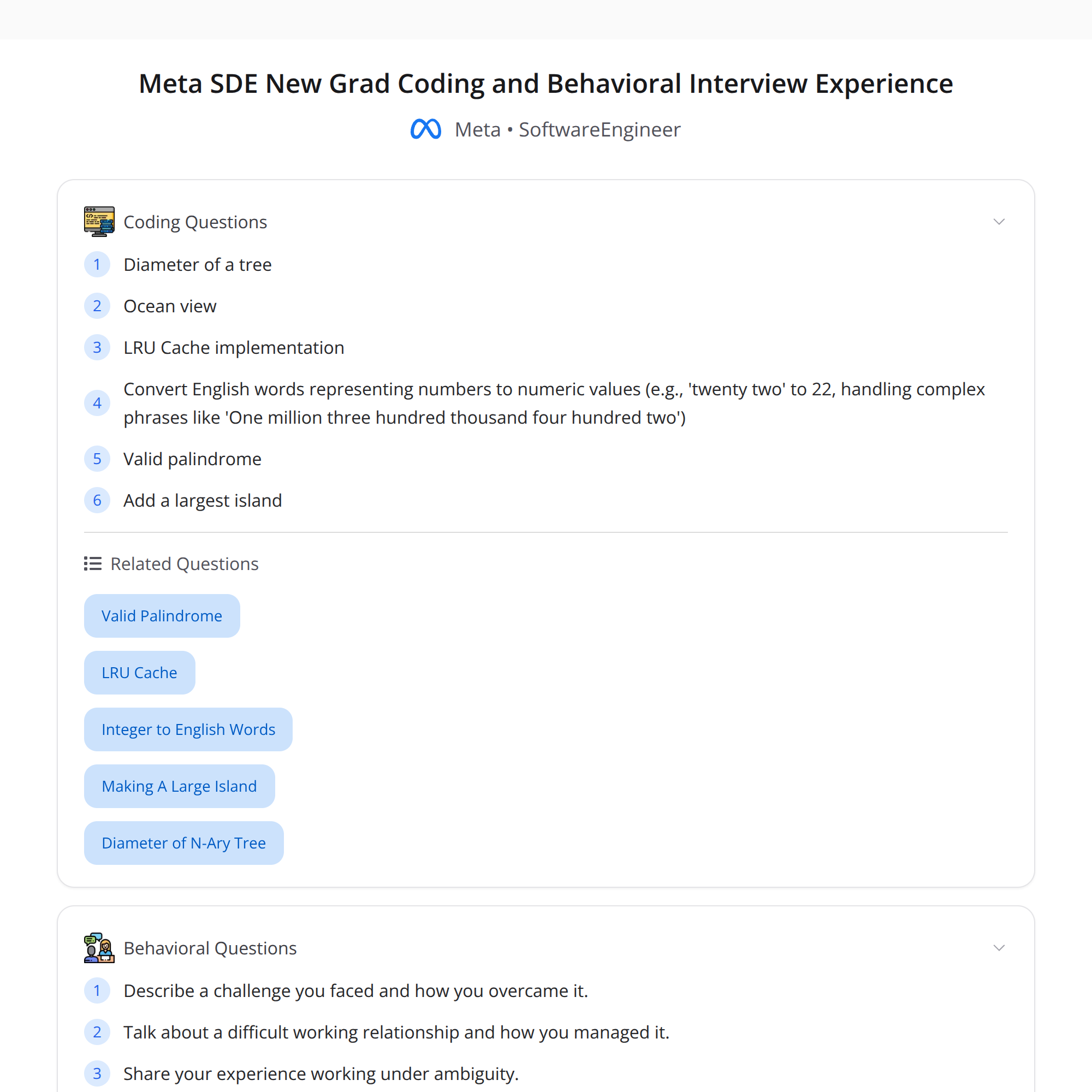Collapse the Coding Questions section chevron

(999, 222)
